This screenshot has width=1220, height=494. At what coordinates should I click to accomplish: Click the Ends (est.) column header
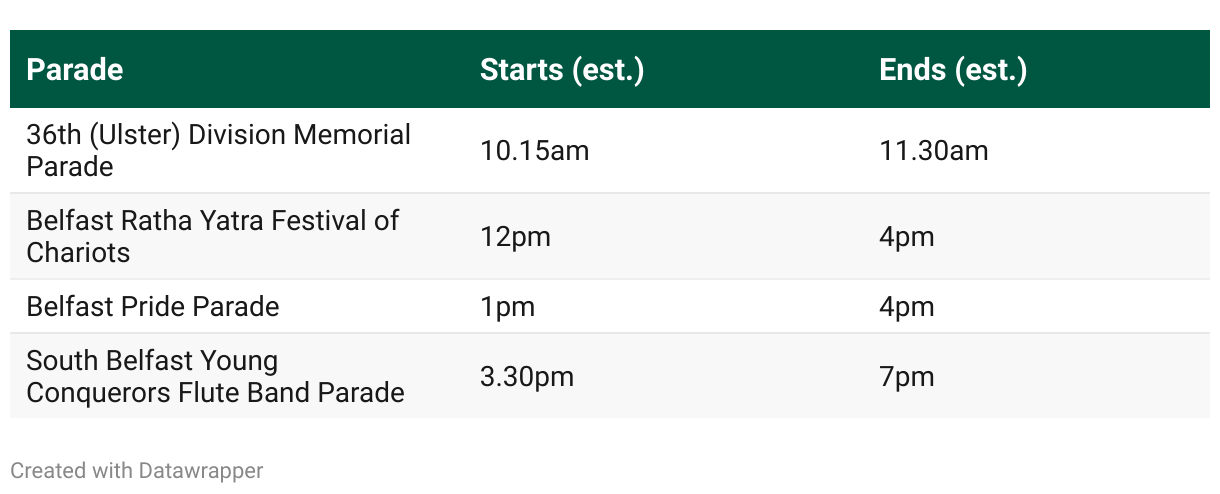pos(953,70)
